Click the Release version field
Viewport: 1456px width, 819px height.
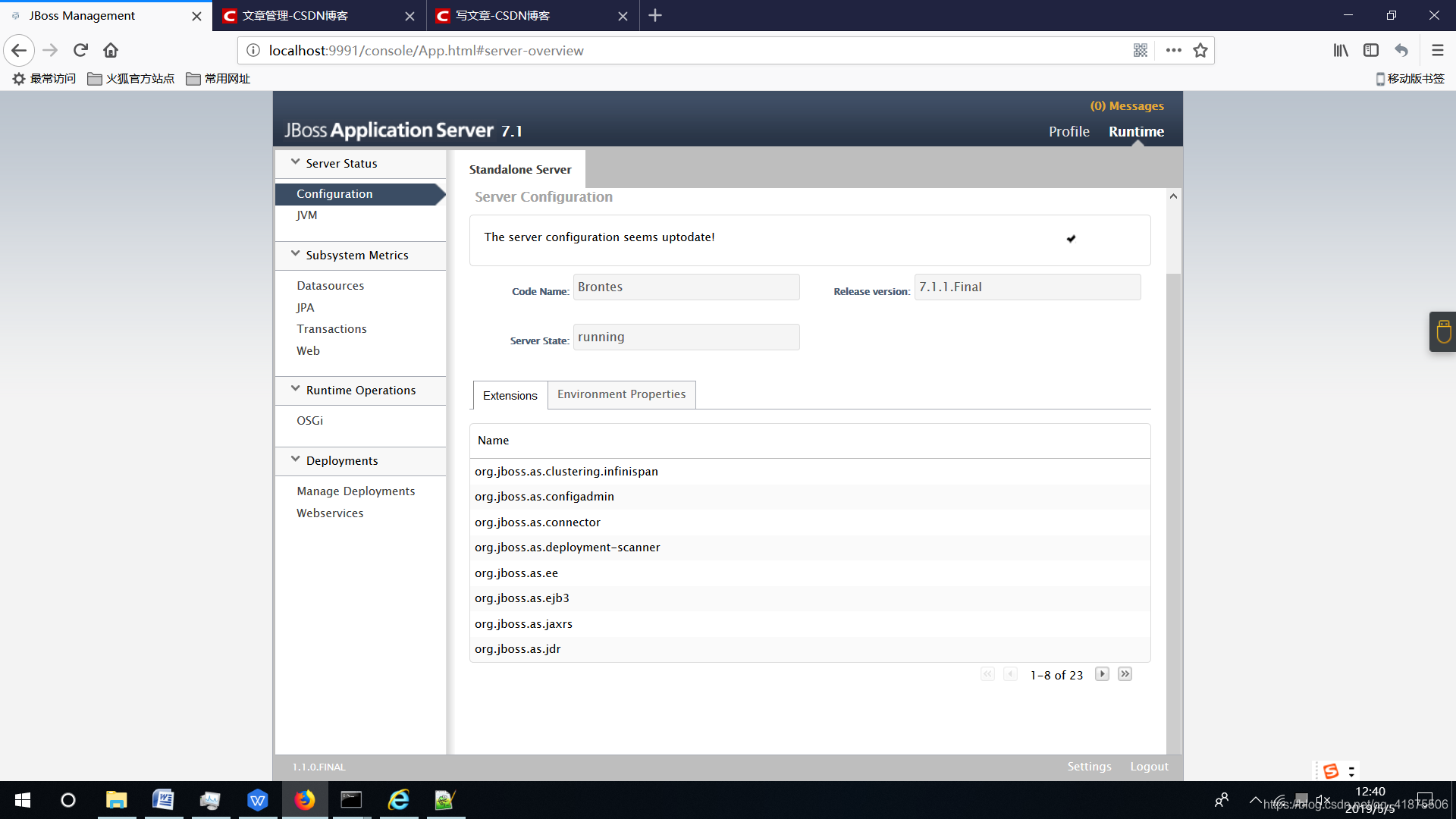tap(1028, 287)
